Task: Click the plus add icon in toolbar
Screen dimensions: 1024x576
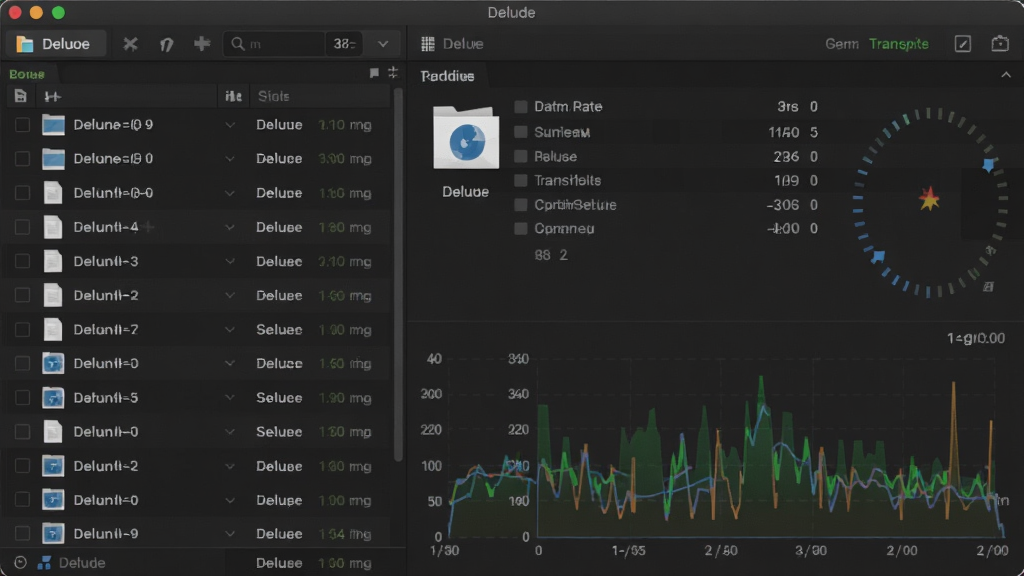Action: click(x=202, y=44)
